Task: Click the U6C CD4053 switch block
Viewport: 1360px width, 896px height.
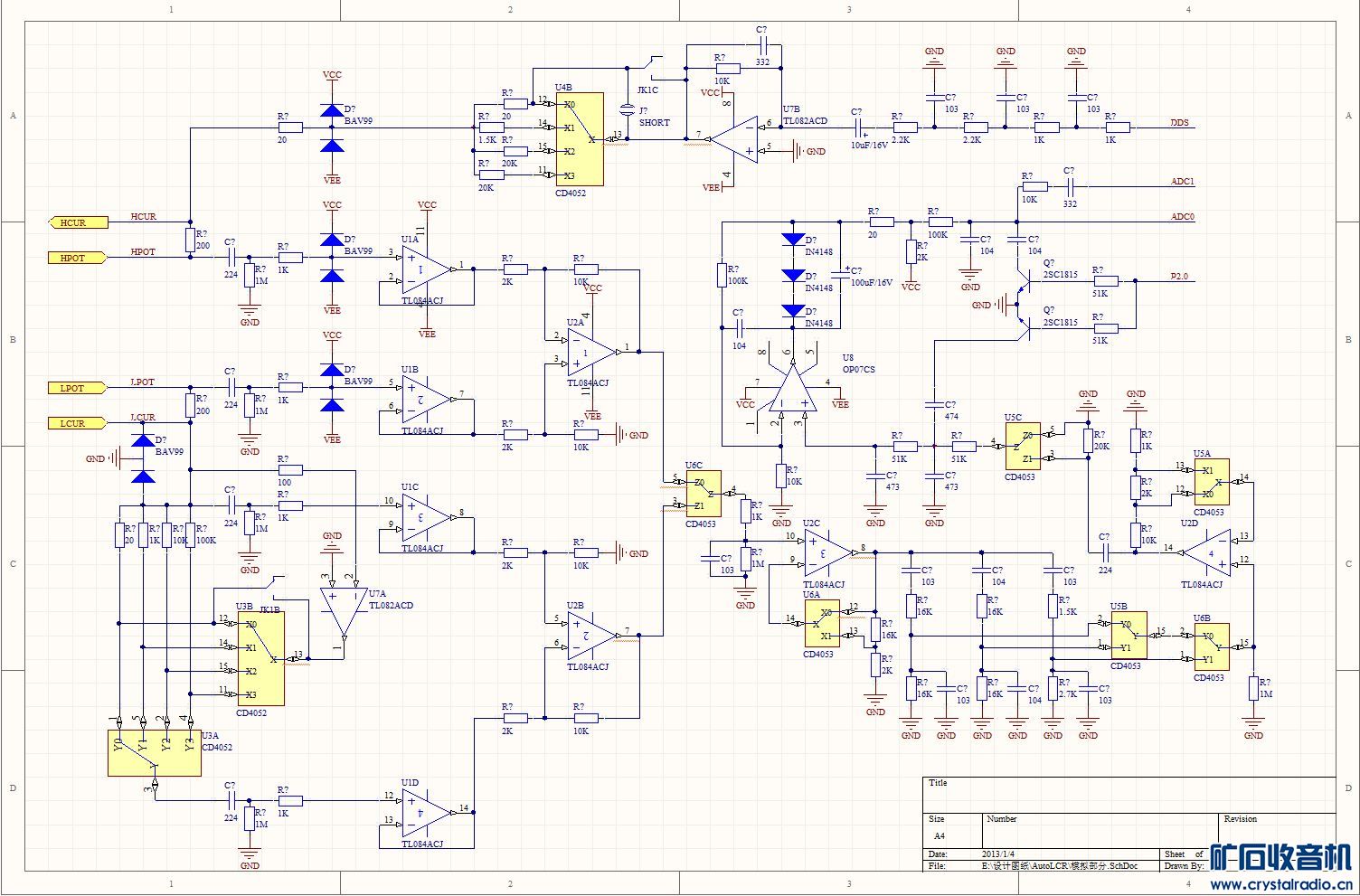Action: tap(703, 494)
